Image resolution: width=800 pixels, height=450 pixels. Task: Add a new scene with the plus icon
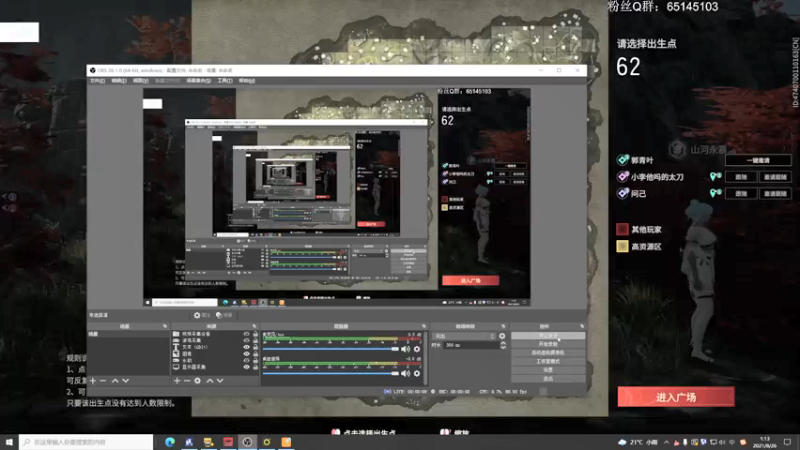click(x=93, y=381)
